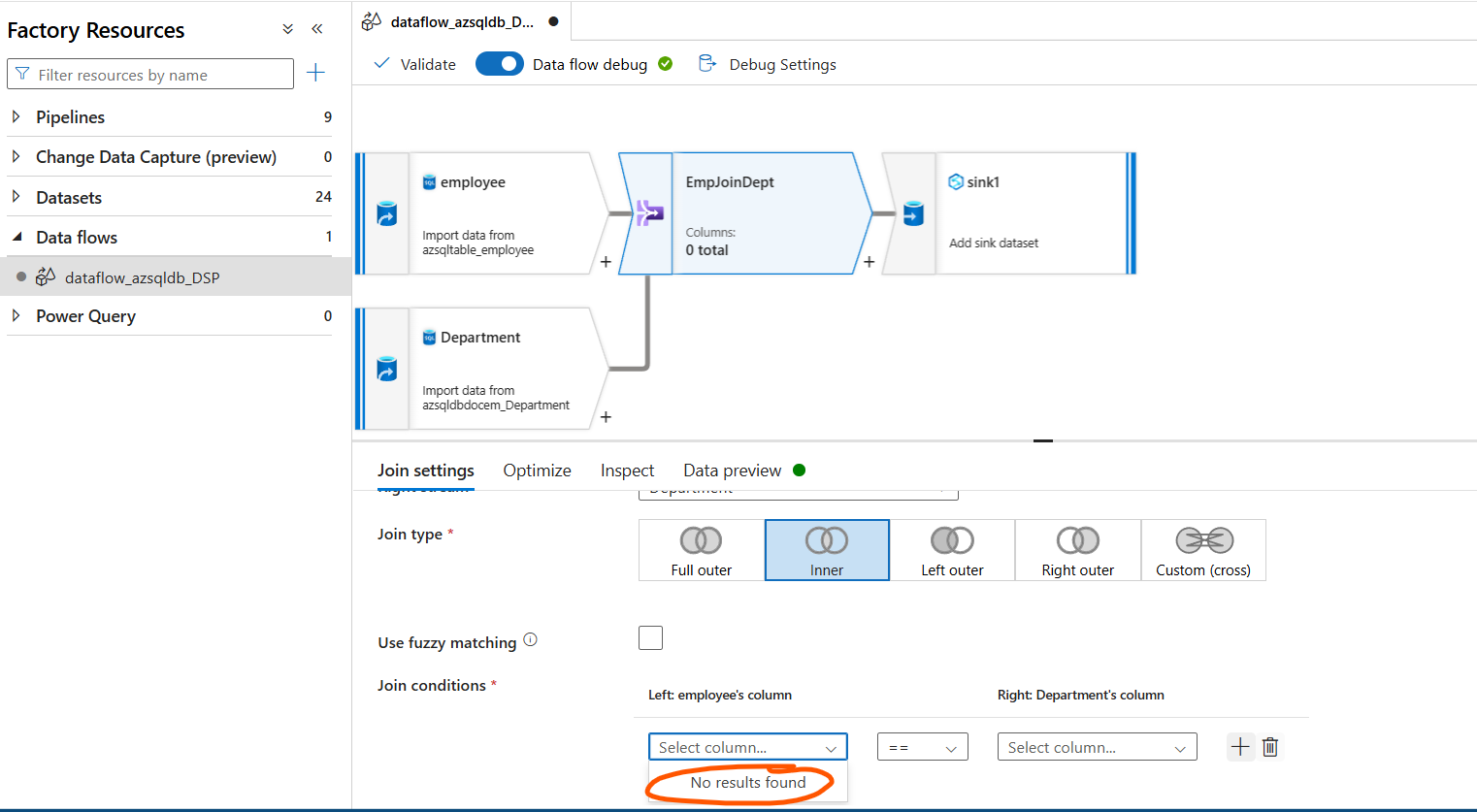Click Validate

pos(424,64)
